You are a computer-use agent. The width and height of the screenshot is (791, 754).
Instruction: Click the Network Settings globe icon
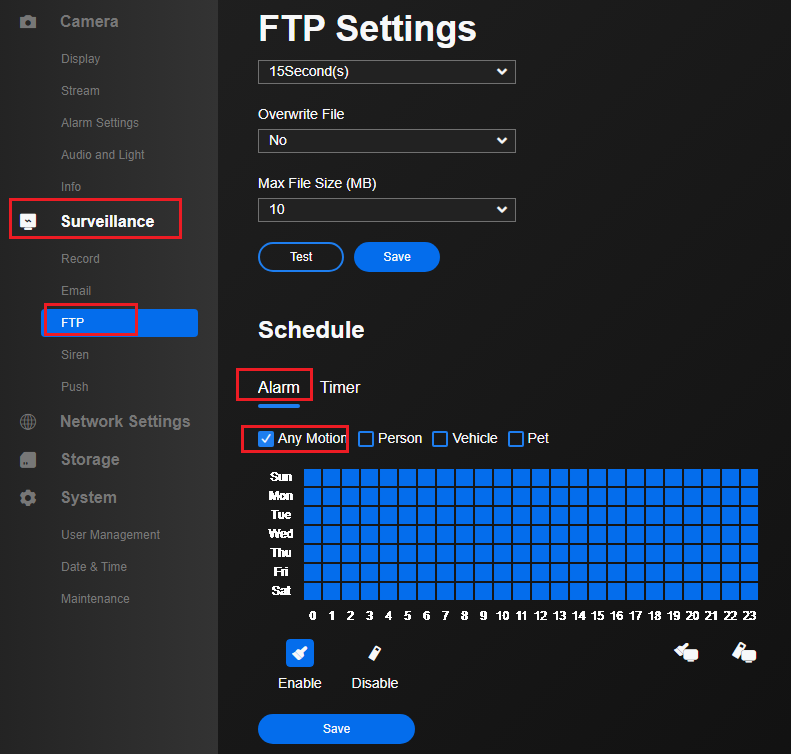(x=28, y=422)
